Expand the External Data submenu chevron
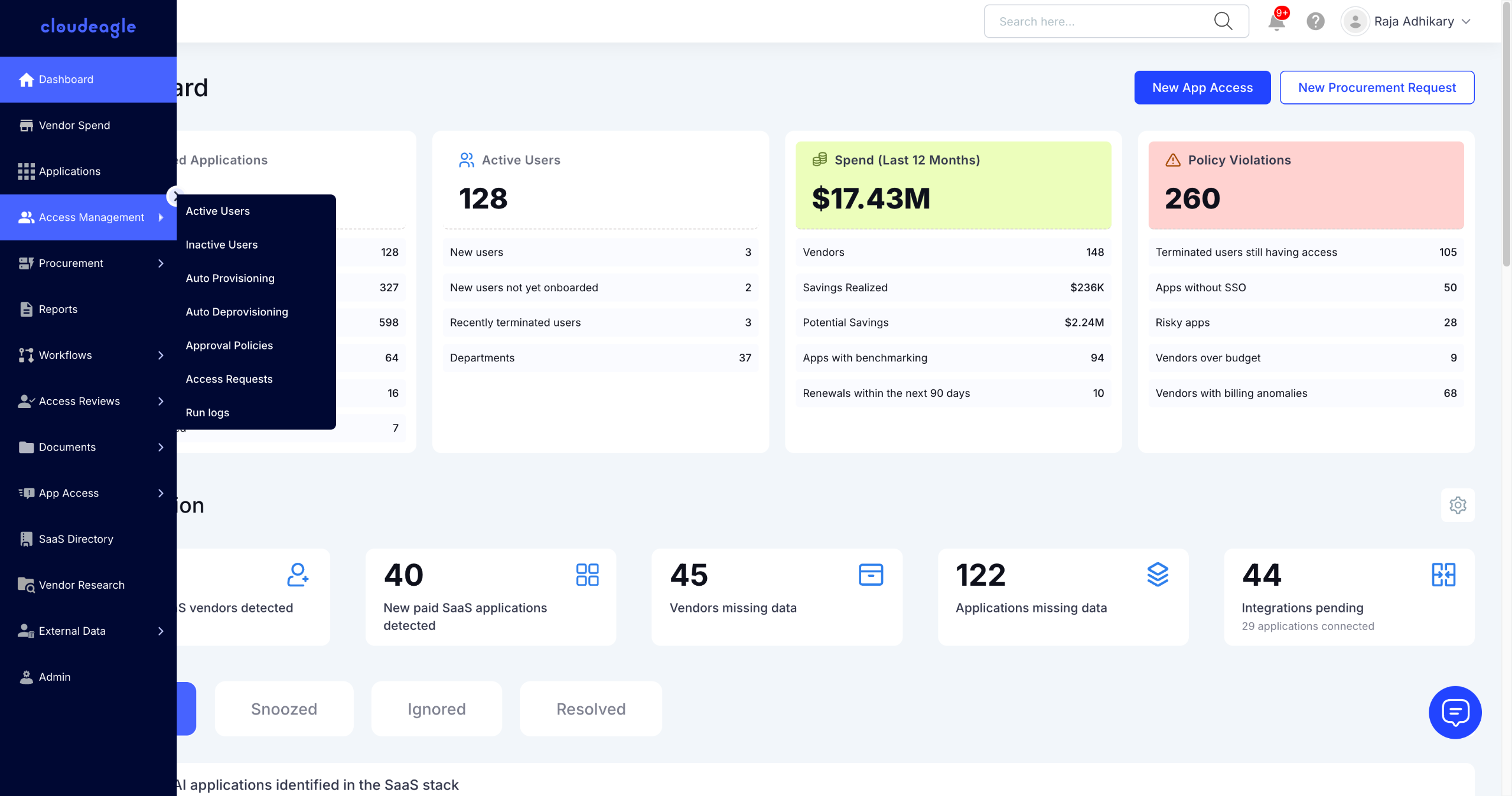This screenshot has width=1512, height=796. click(161, 631)
